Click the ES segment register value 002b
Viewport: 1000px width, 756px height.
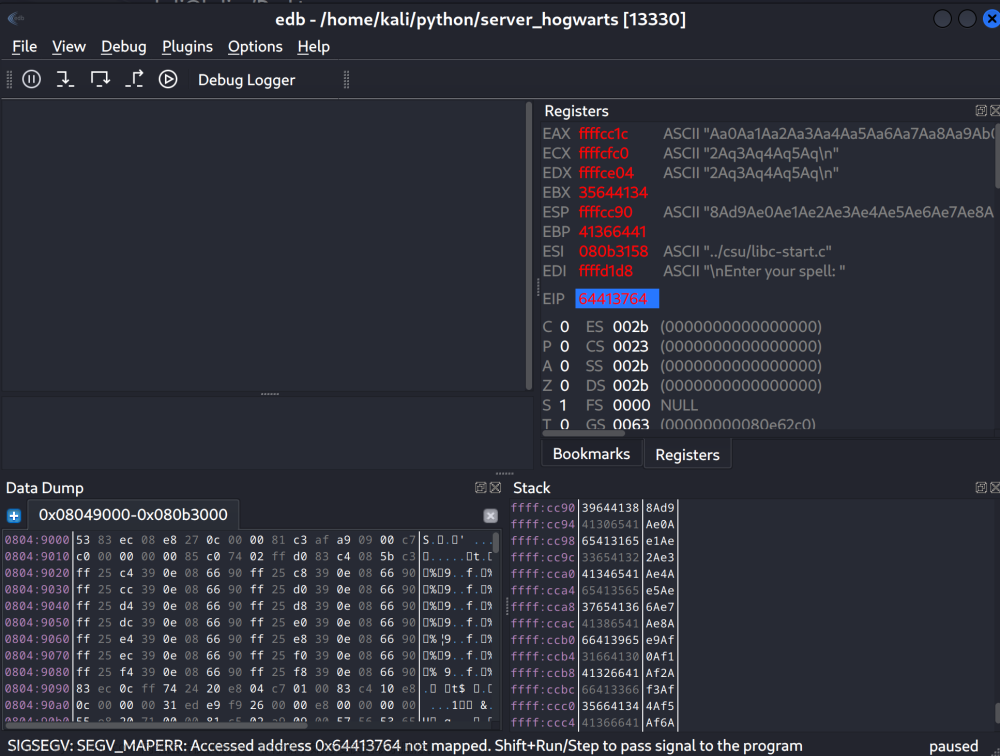[x=630, y=327]
